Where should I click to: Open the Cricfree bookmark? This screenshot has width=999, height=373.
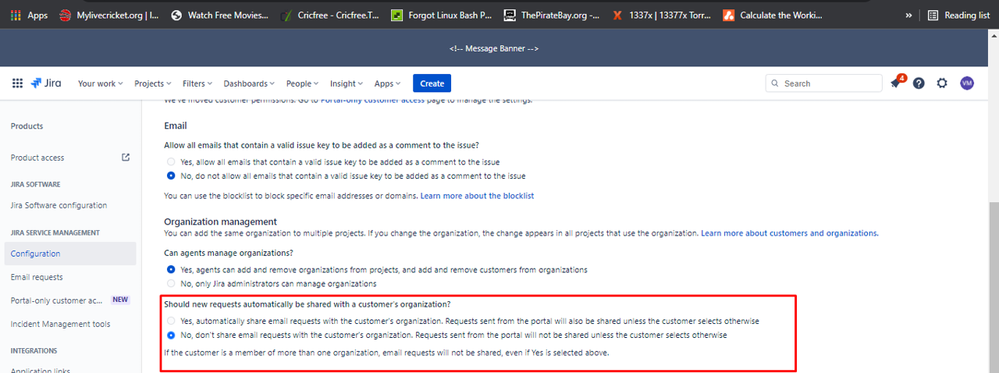pyautogui.click(x=330, y=15)
